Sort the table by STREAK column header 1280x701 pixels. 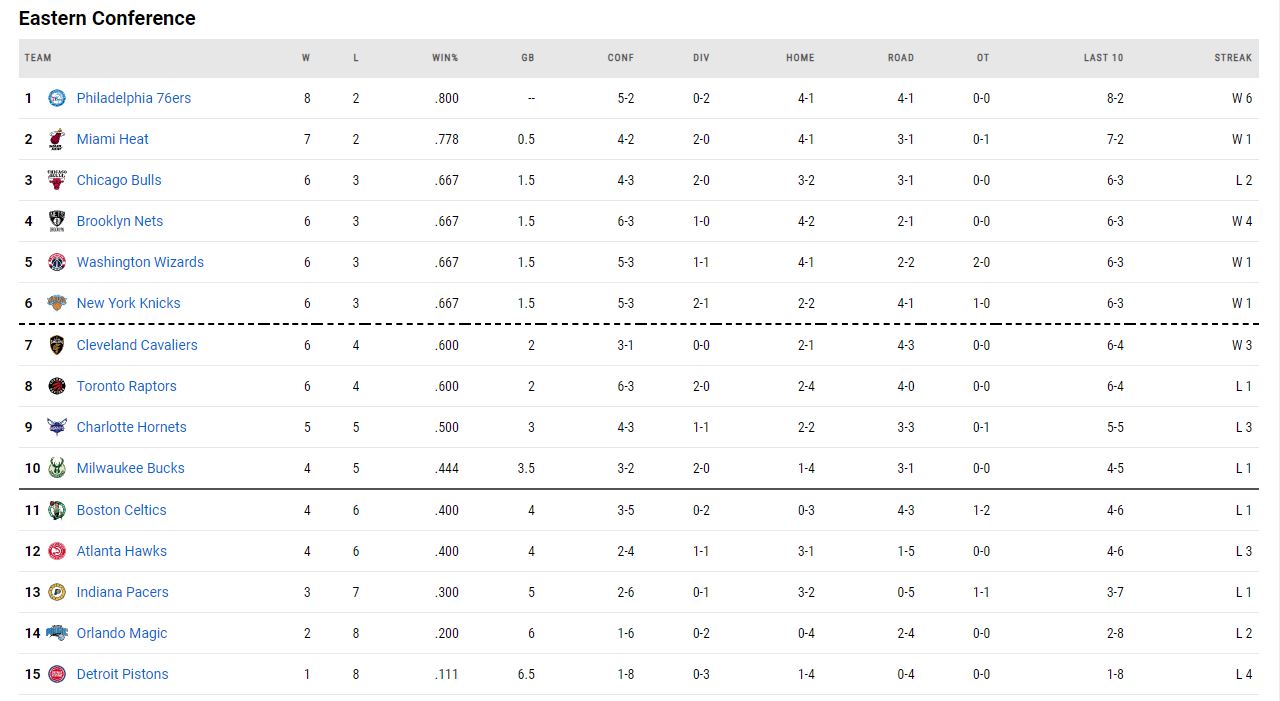pos(1233,58)
